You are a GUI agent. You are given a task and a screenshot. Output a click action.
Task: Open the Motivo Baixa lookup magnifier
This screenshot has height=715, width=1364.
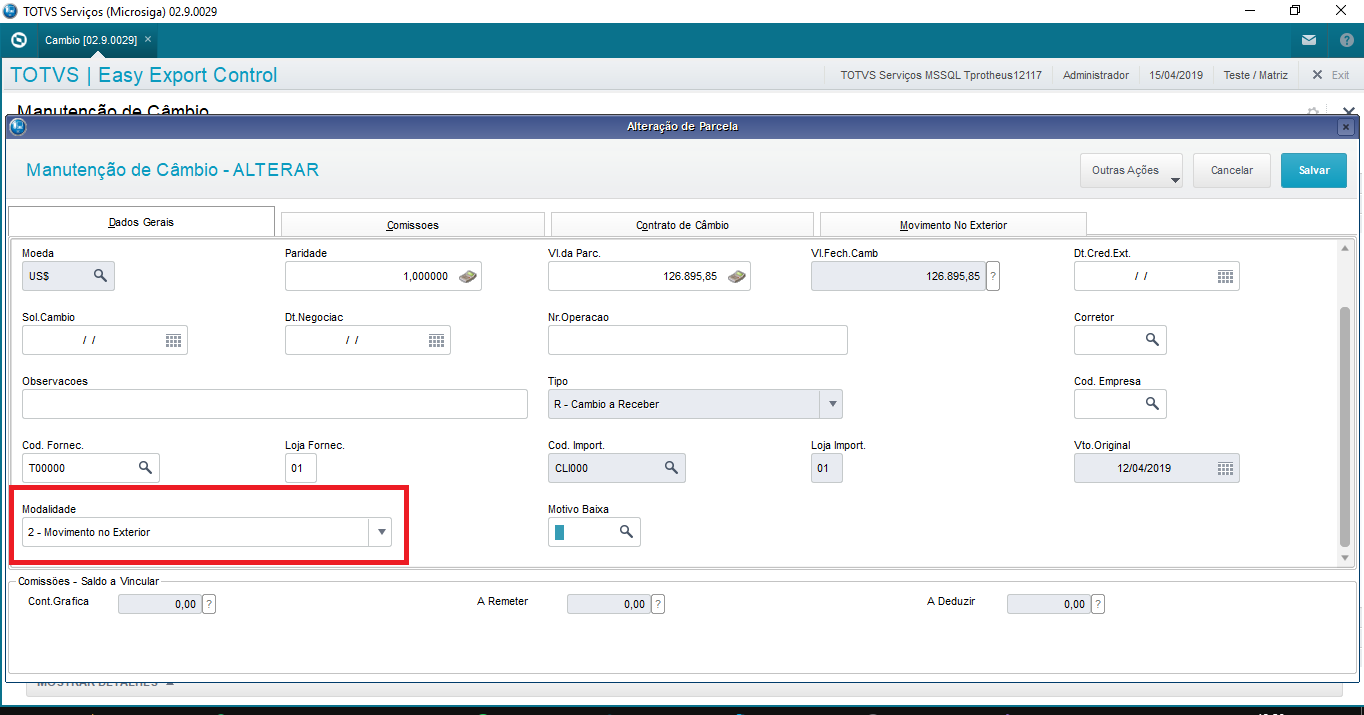click(626, 532)
